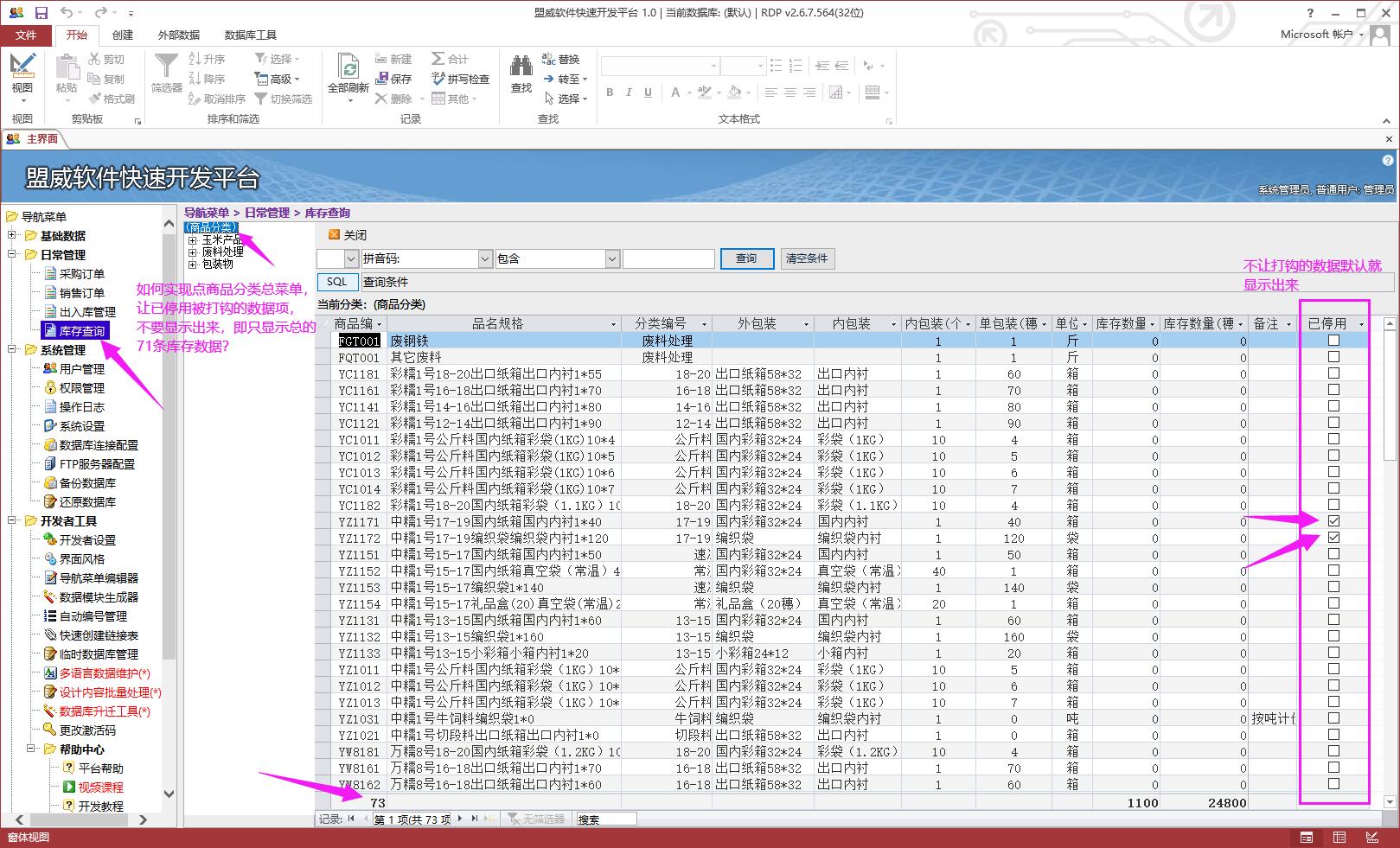Click 保存 save record in ribbon
The image size is (1400, 848).
pos(393,79)
